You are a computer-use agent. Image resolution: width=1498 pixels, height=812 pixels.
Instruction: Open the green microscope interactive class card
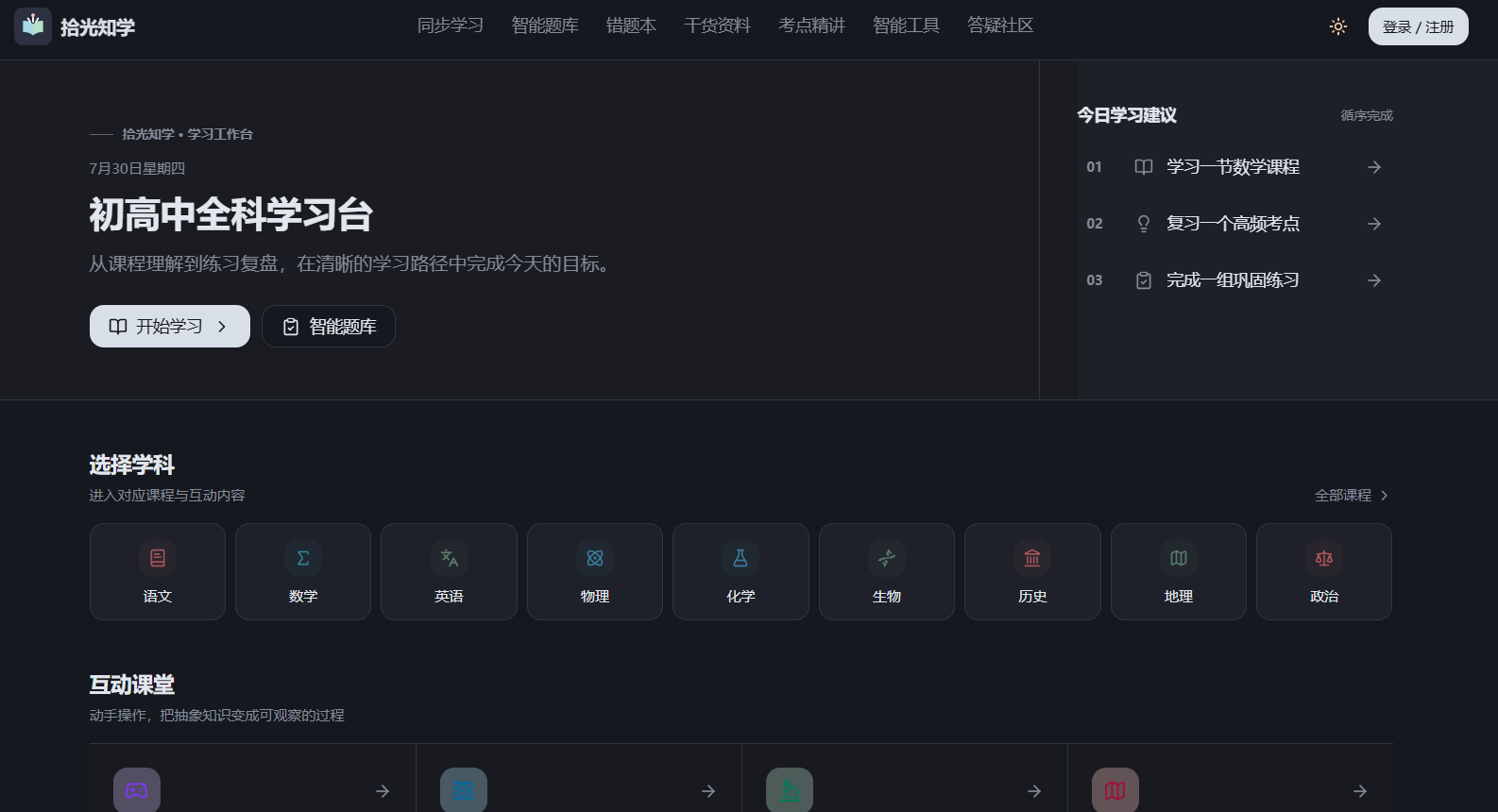(x=905, y=778)
